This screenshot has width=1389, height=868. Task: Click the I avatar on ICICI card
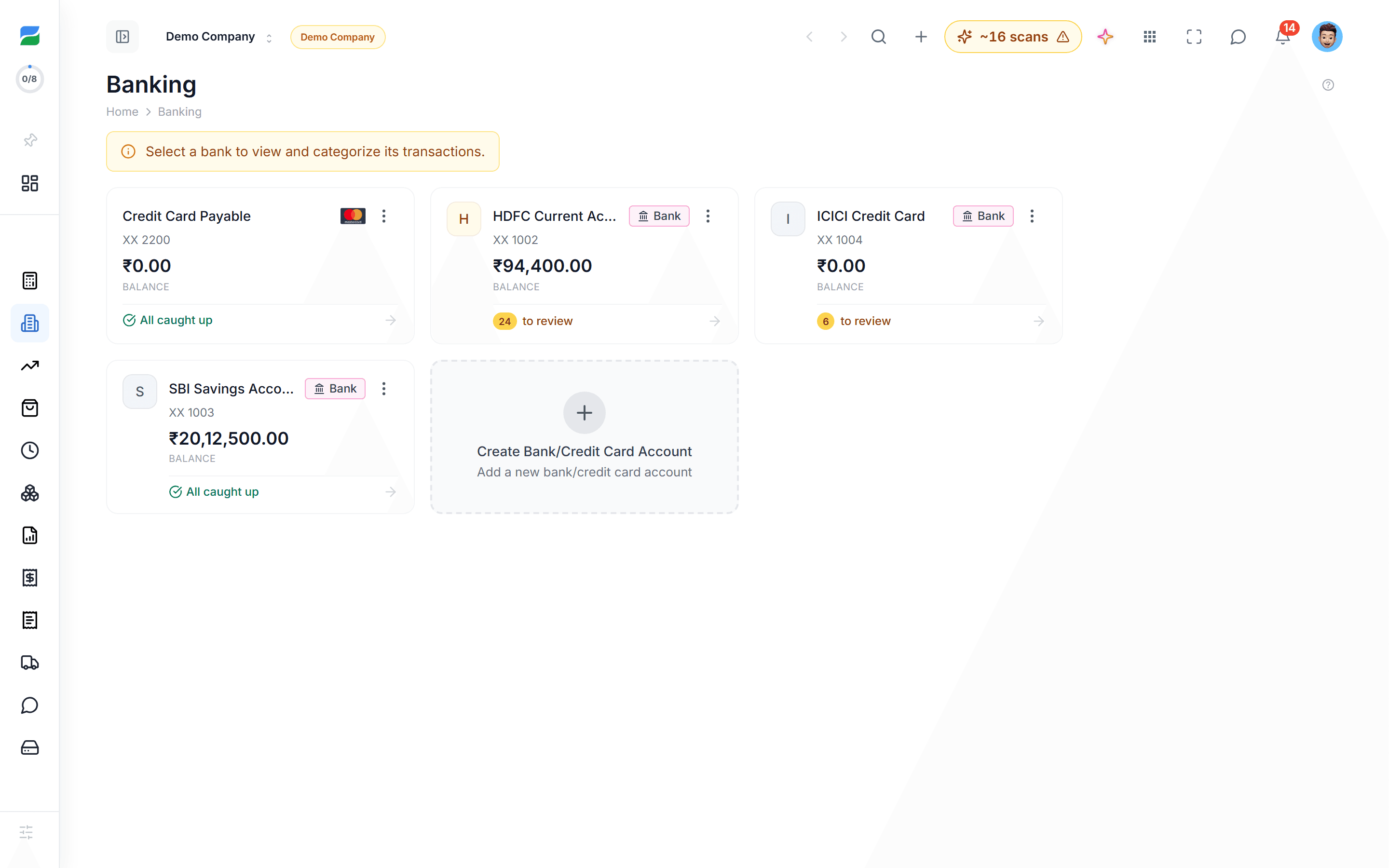click(788, 219)
